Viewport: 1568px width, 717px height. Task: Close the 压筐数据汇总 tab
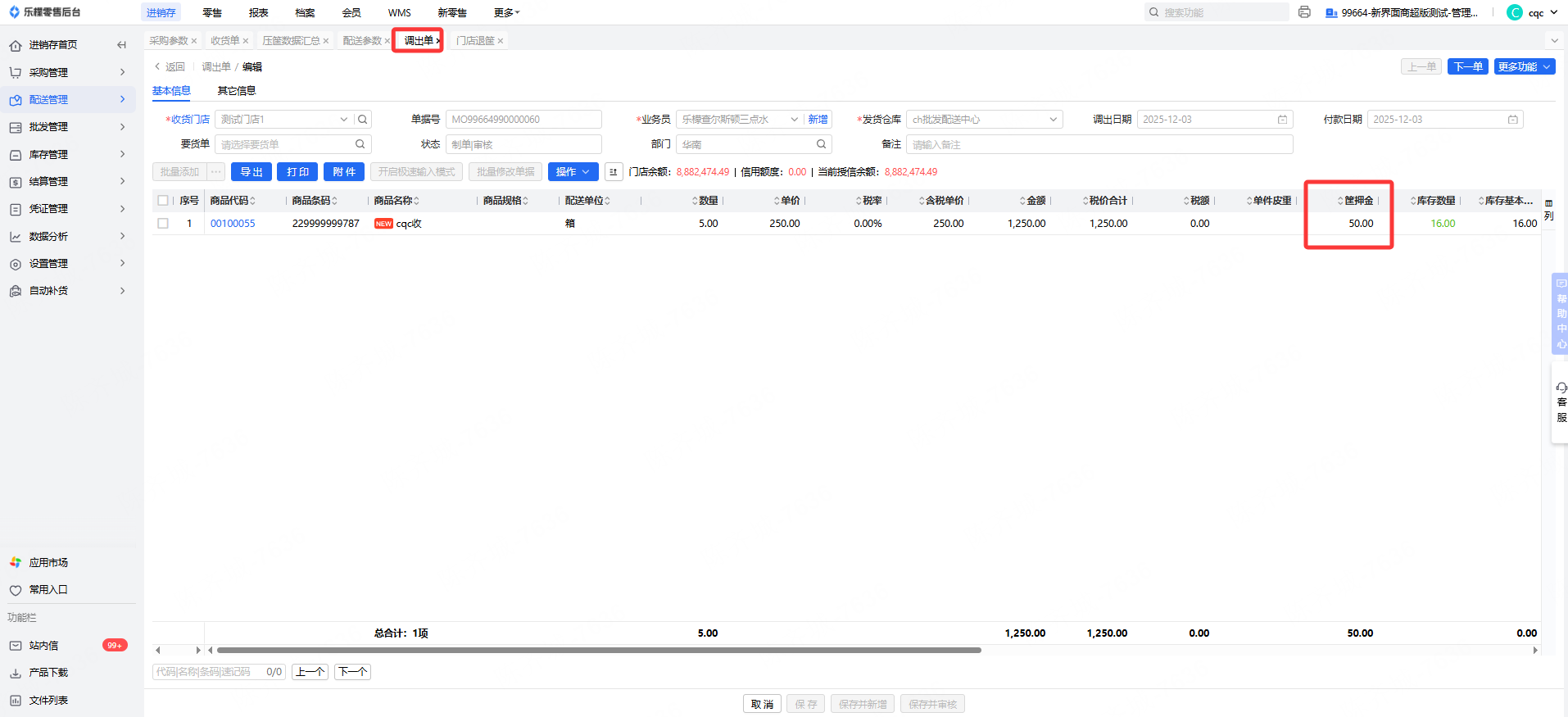326,41
